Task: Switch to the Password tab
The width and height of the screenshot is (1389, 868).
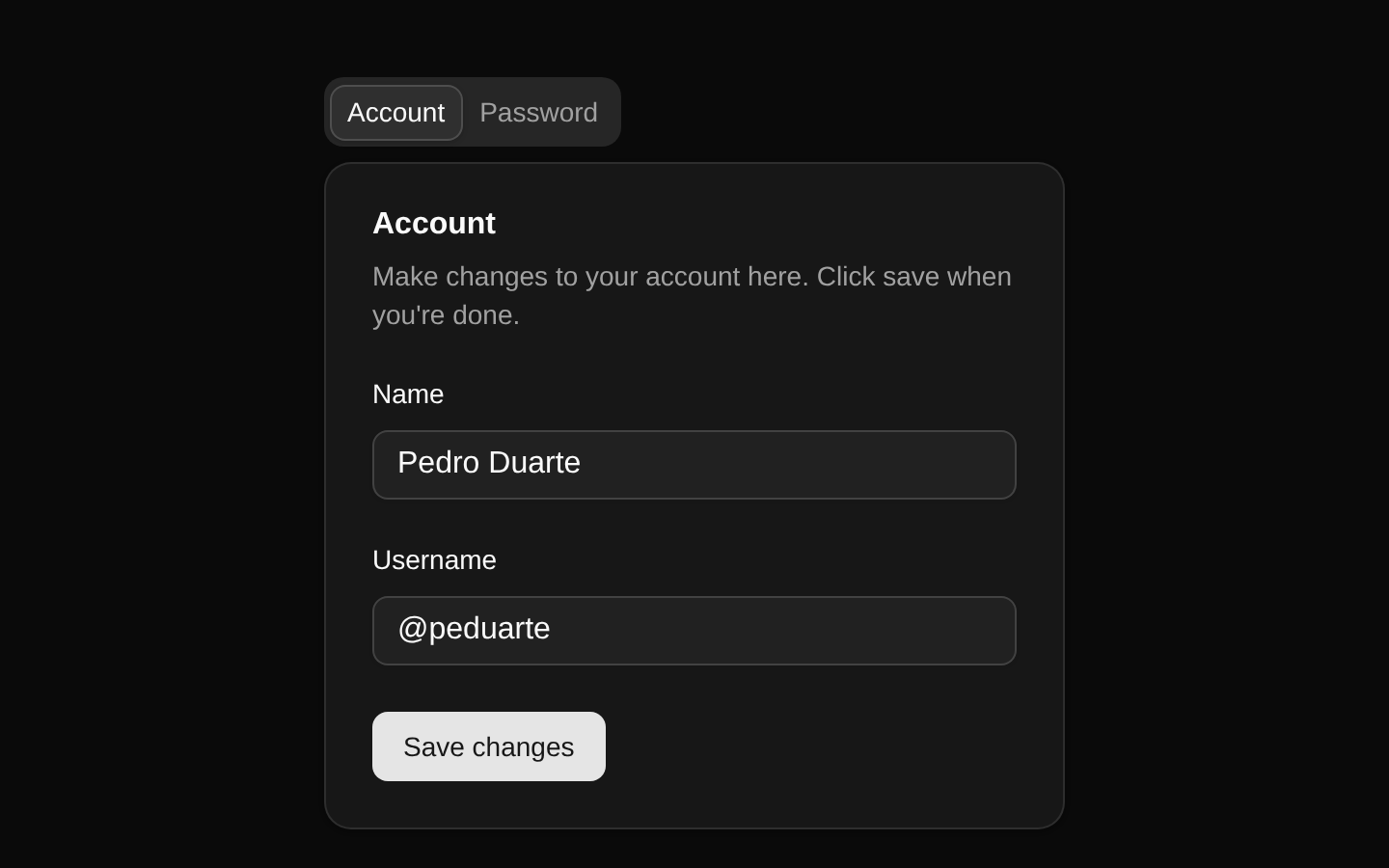Action: 538,113
